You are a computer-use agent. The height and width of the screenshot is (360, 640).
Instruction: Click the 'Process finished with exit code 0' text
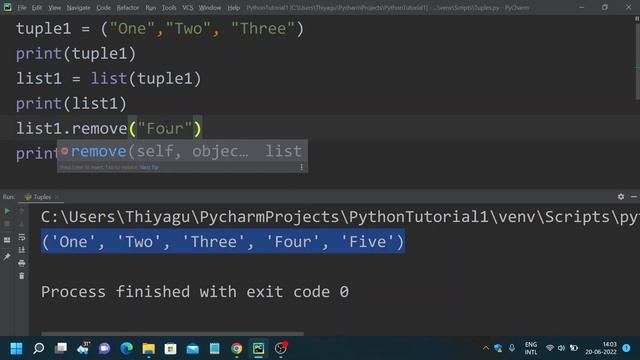coord(195,292)
